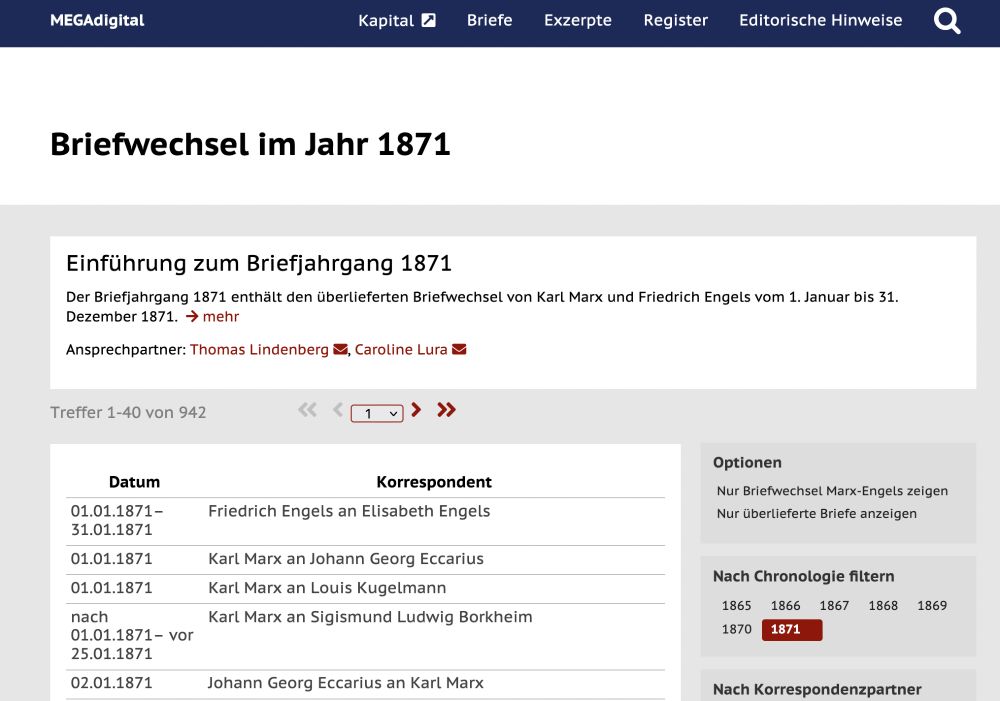Enable Nur überlieferte Briefe anzeigen option
The image size is (1000, 701).
click(817, 513)
